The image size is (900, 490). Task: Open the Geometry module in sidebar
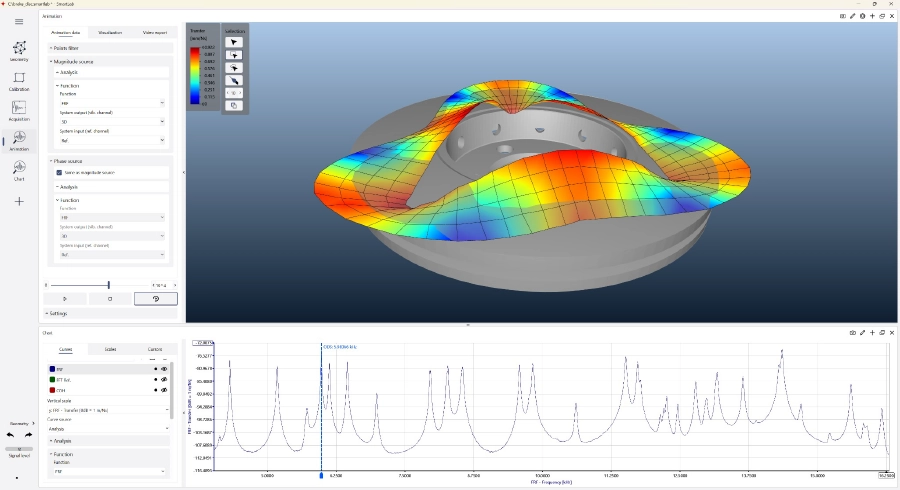click(x=19, y=50)
